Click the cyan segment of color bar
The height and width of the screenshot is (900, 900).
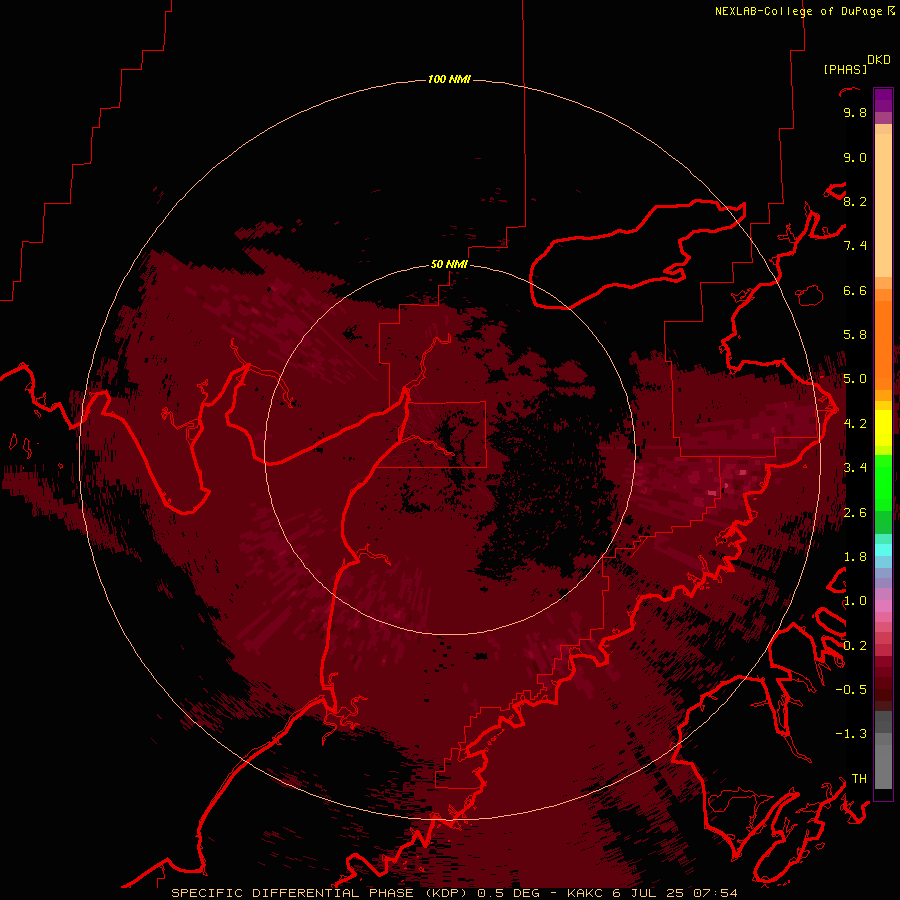[883, 549]
